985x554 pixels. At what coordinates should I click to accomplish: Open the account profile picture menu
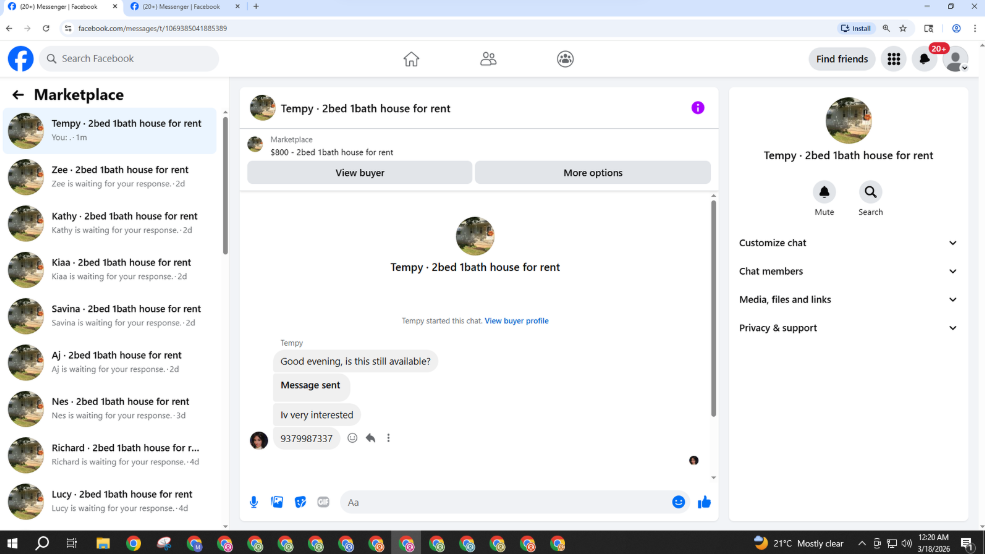pos(955,59)
